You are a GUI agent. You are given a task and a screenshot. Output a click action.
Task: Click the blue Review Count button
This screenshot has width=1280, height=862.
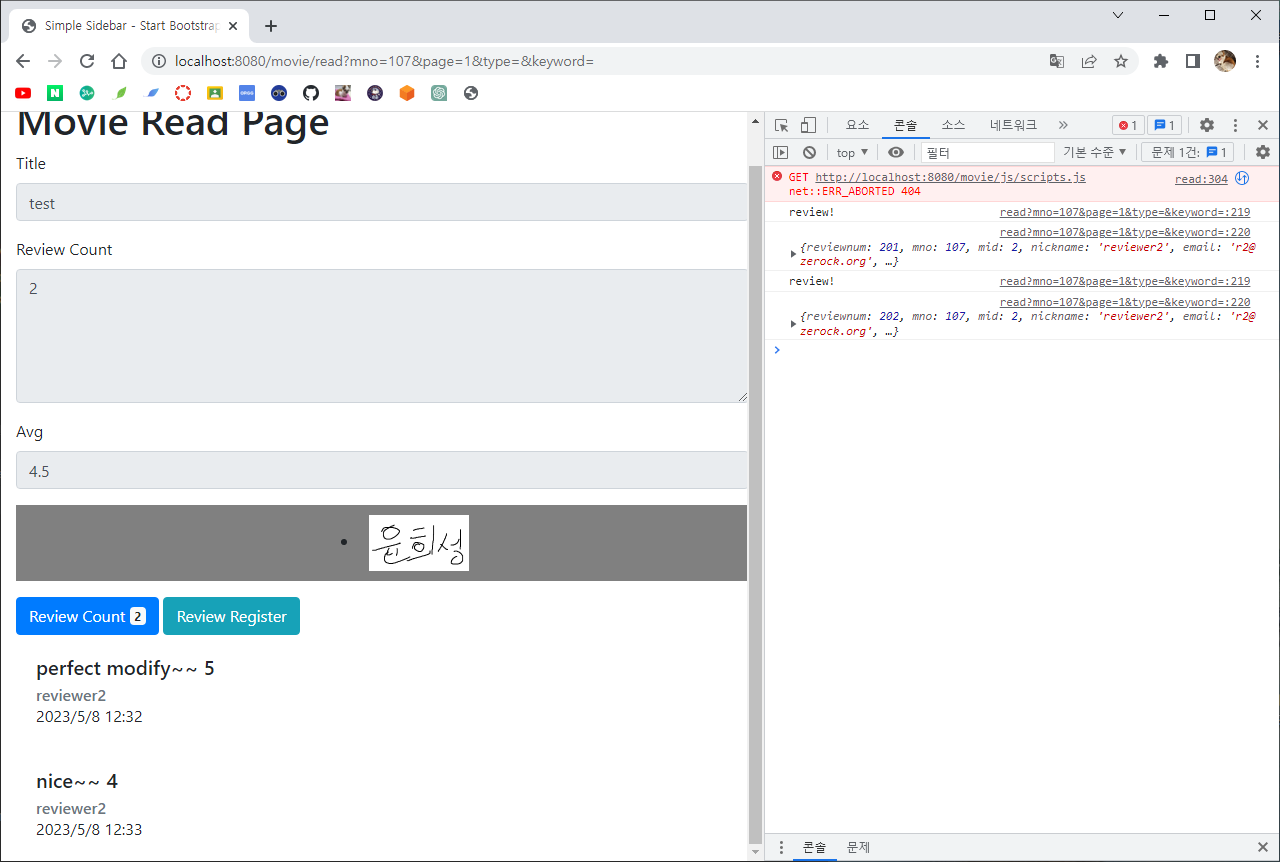(x=87, y=616)
